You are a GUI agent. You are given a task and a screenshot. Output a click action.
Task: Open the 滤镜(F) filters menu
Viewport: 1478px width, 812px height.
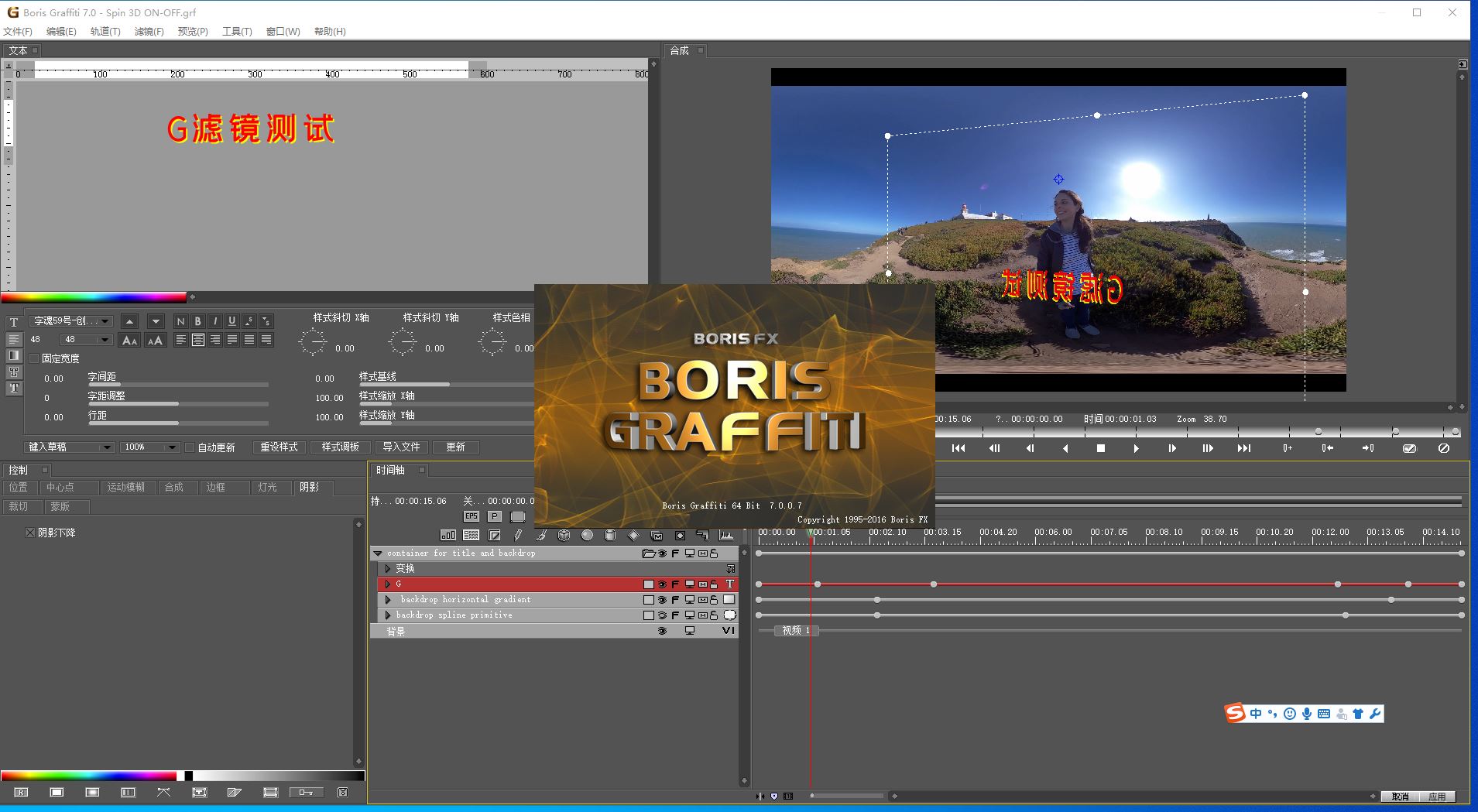pos(149,32)
